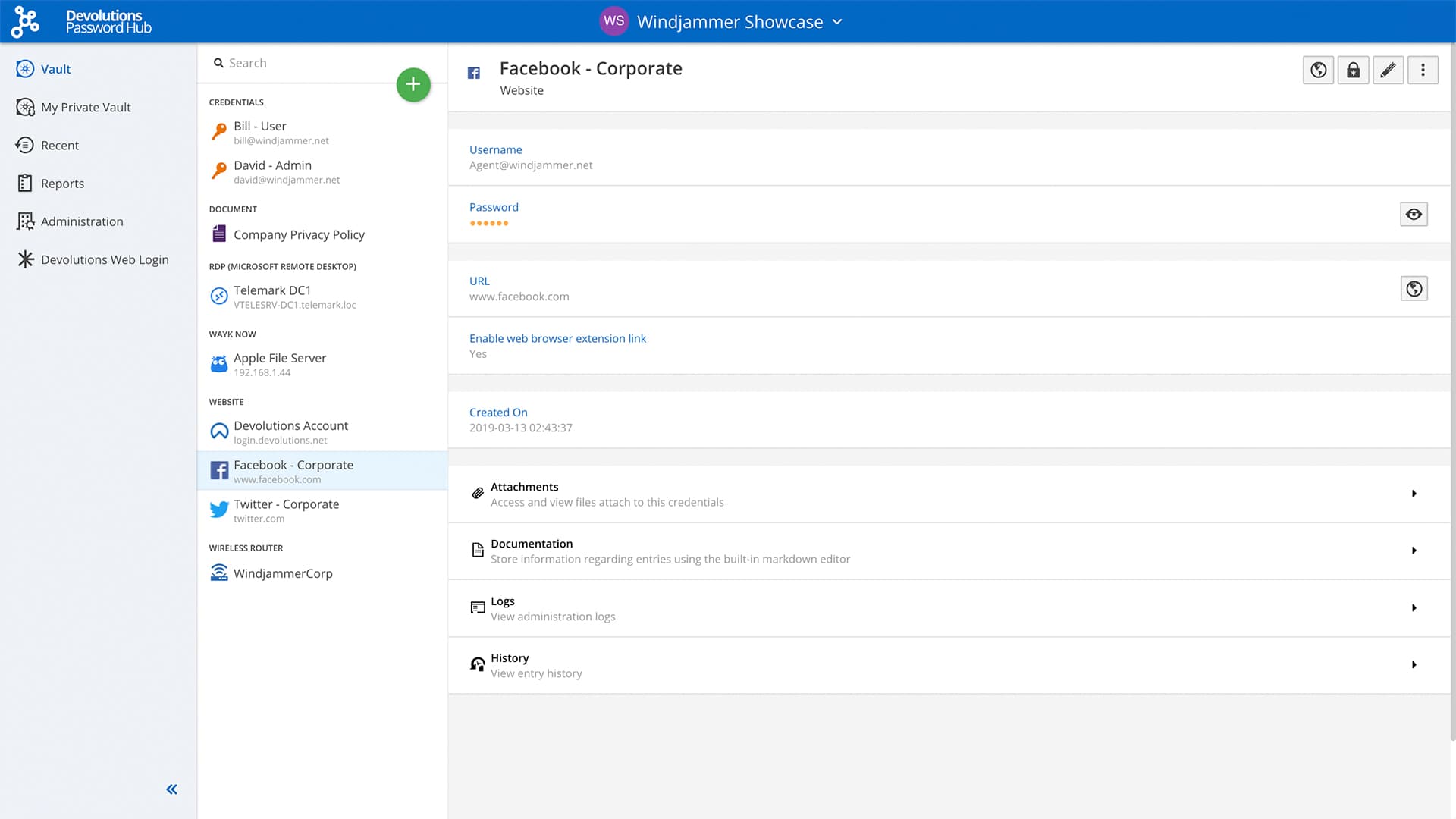Open My Private Vault in sidebar
The height and width of the screenshot is (819, 1456).
point(85,108)
